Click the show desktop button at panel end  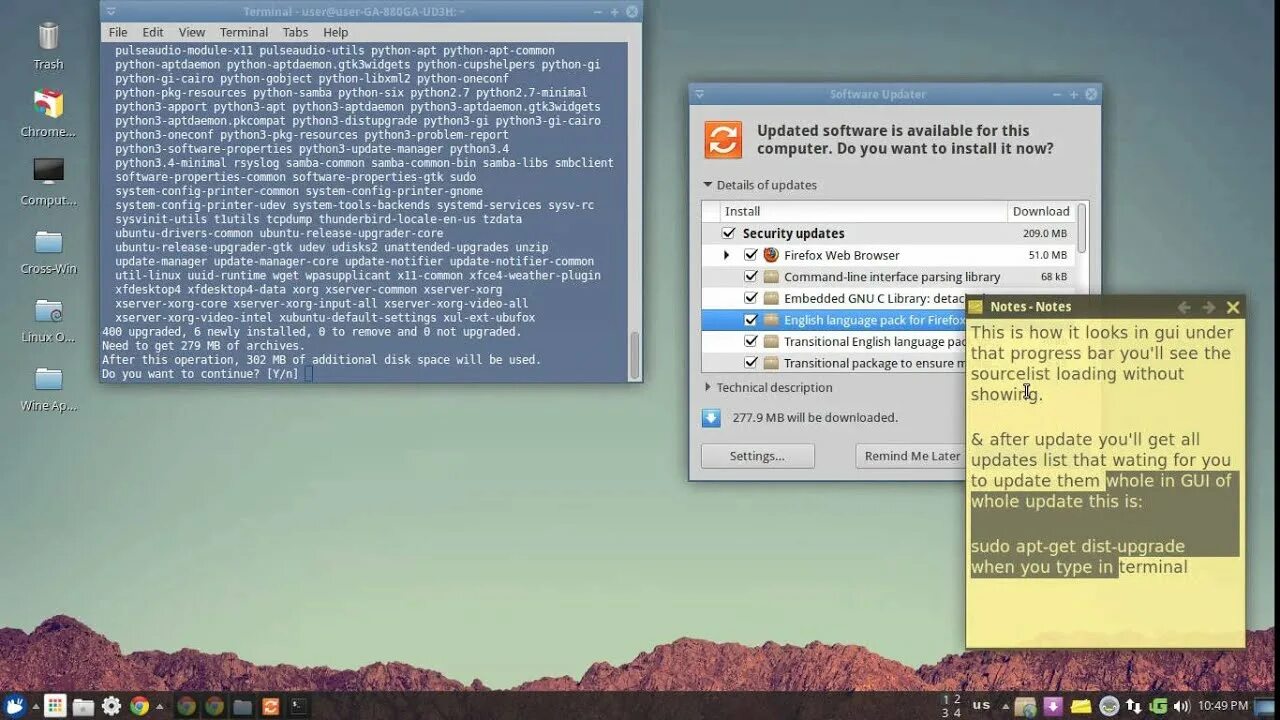tap(1265, 706)
